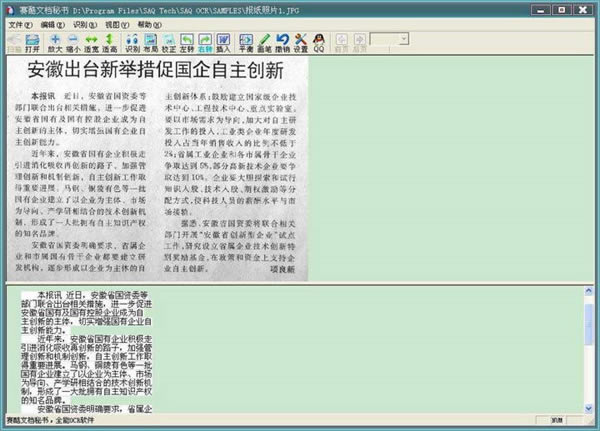Open the 文件(F) menu
The height and width of the screenshot is (431, 600).
(20, 23)
